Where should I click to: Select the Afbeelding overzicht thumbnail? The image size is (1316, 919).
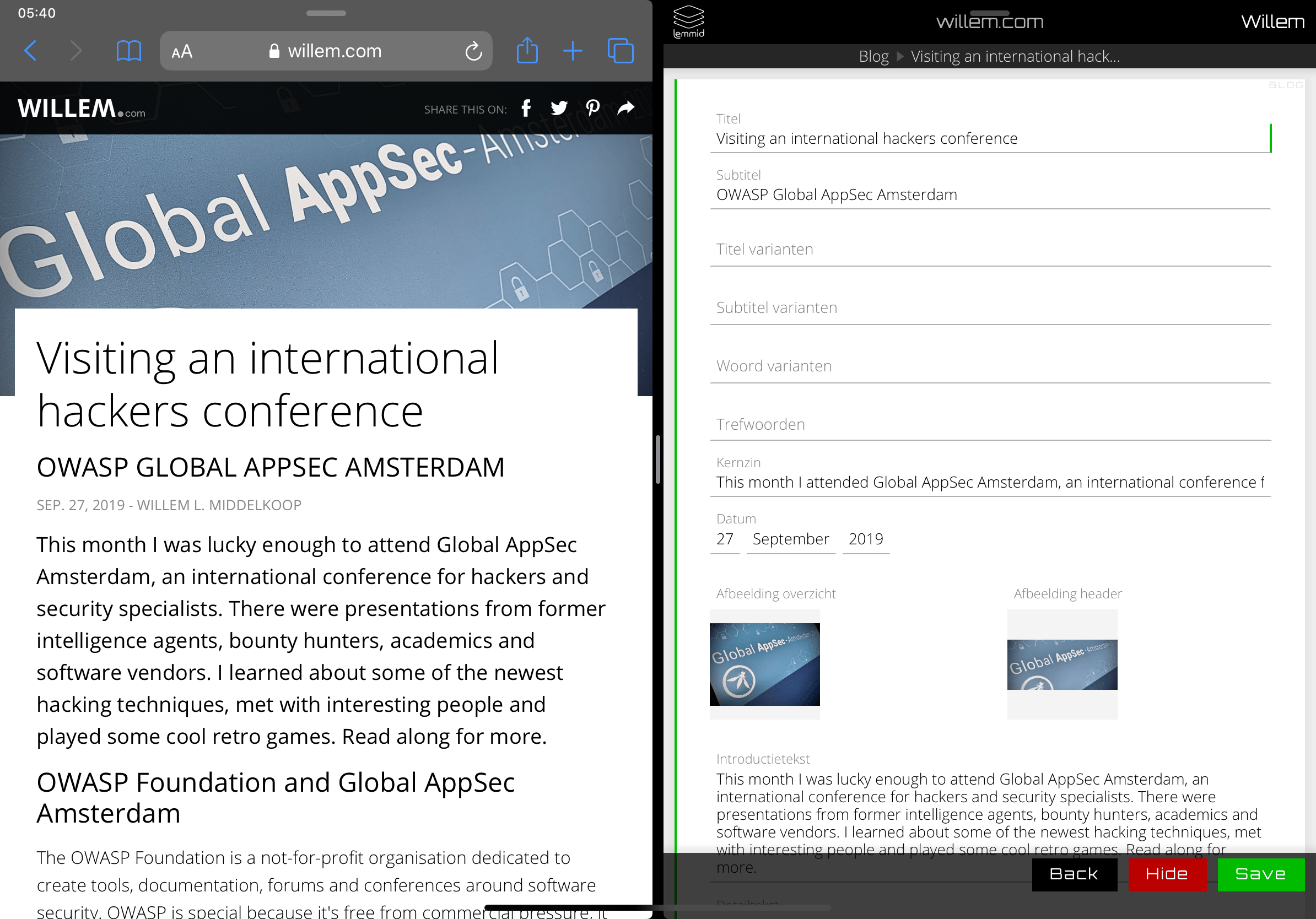[x=764, y=664]
